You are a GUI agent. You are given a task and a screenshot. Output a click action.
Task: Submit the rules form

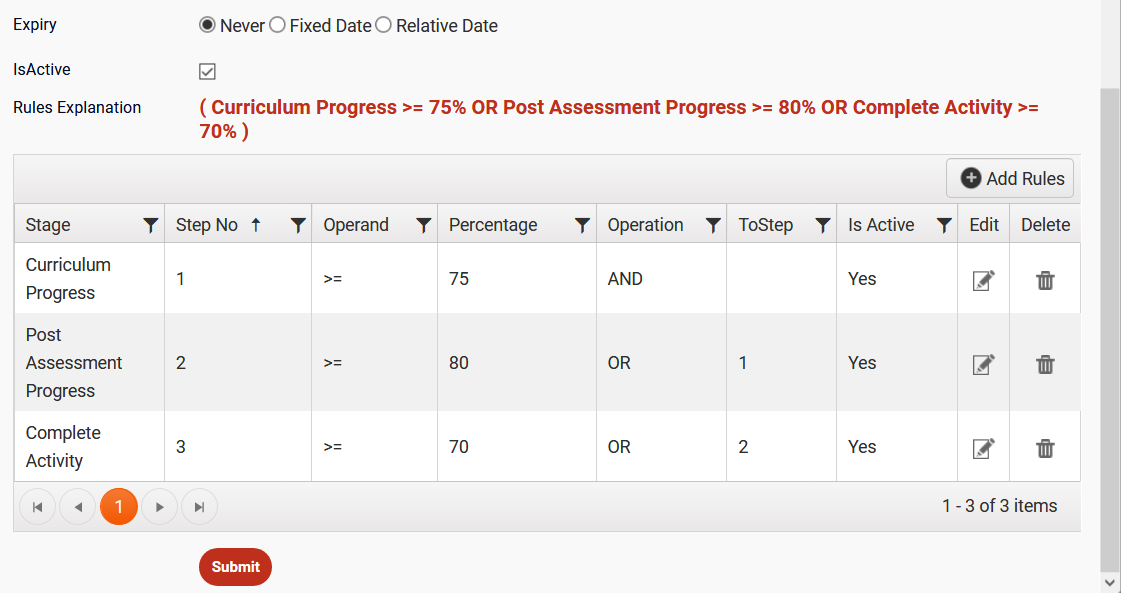coord(235,567)
